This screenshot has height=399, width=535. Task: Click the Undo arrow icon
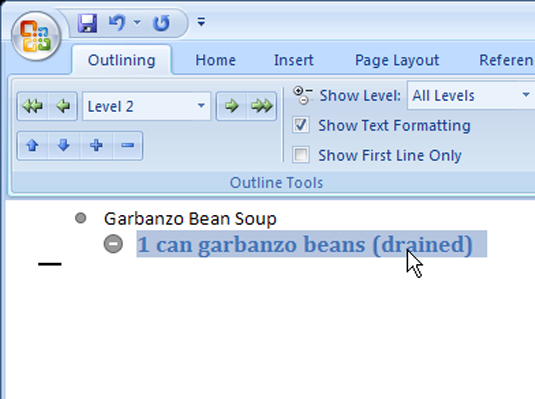point(117,23)
